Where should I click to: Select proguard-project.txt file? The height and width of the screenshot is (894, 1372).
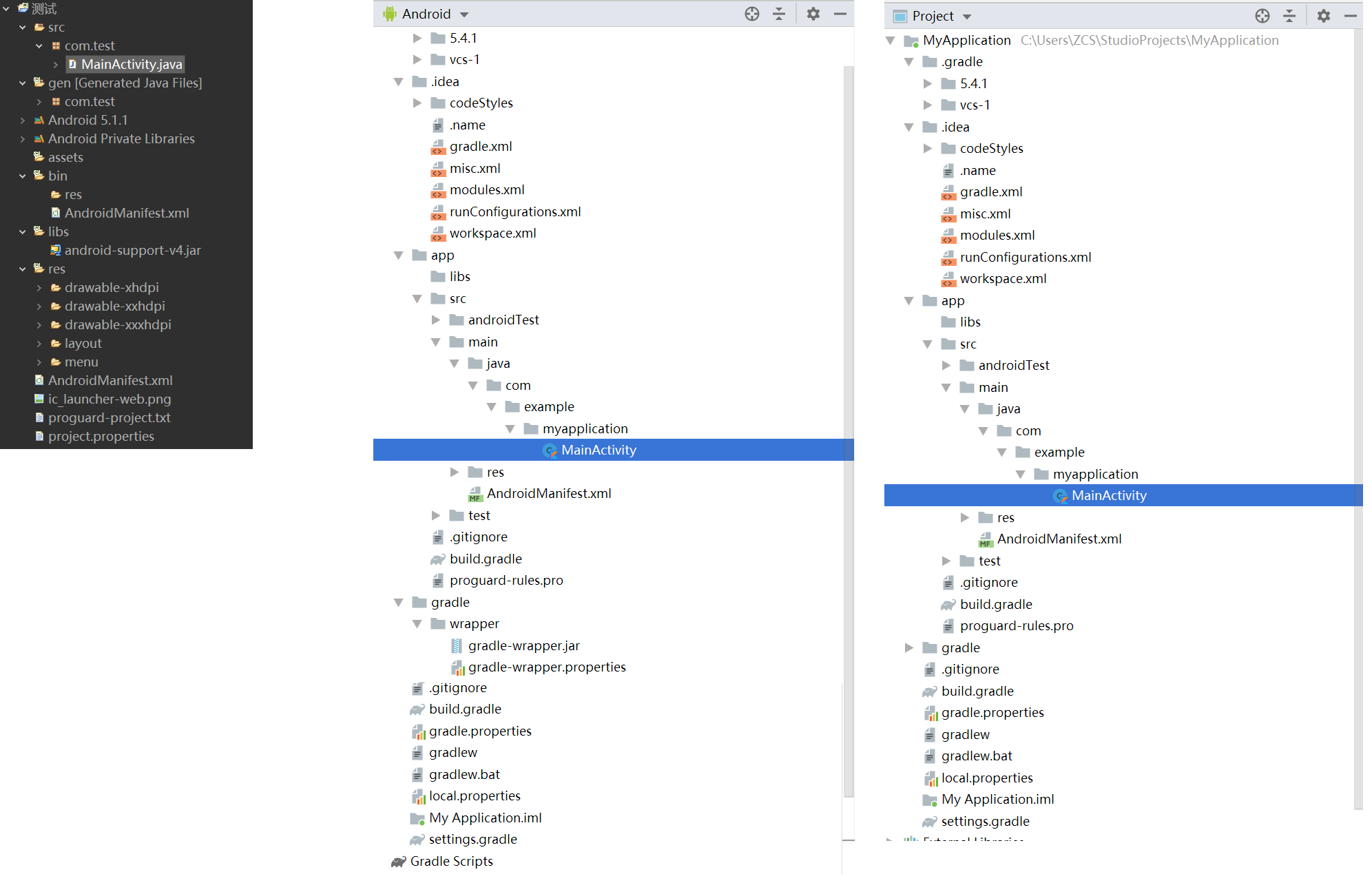[103, 417]
